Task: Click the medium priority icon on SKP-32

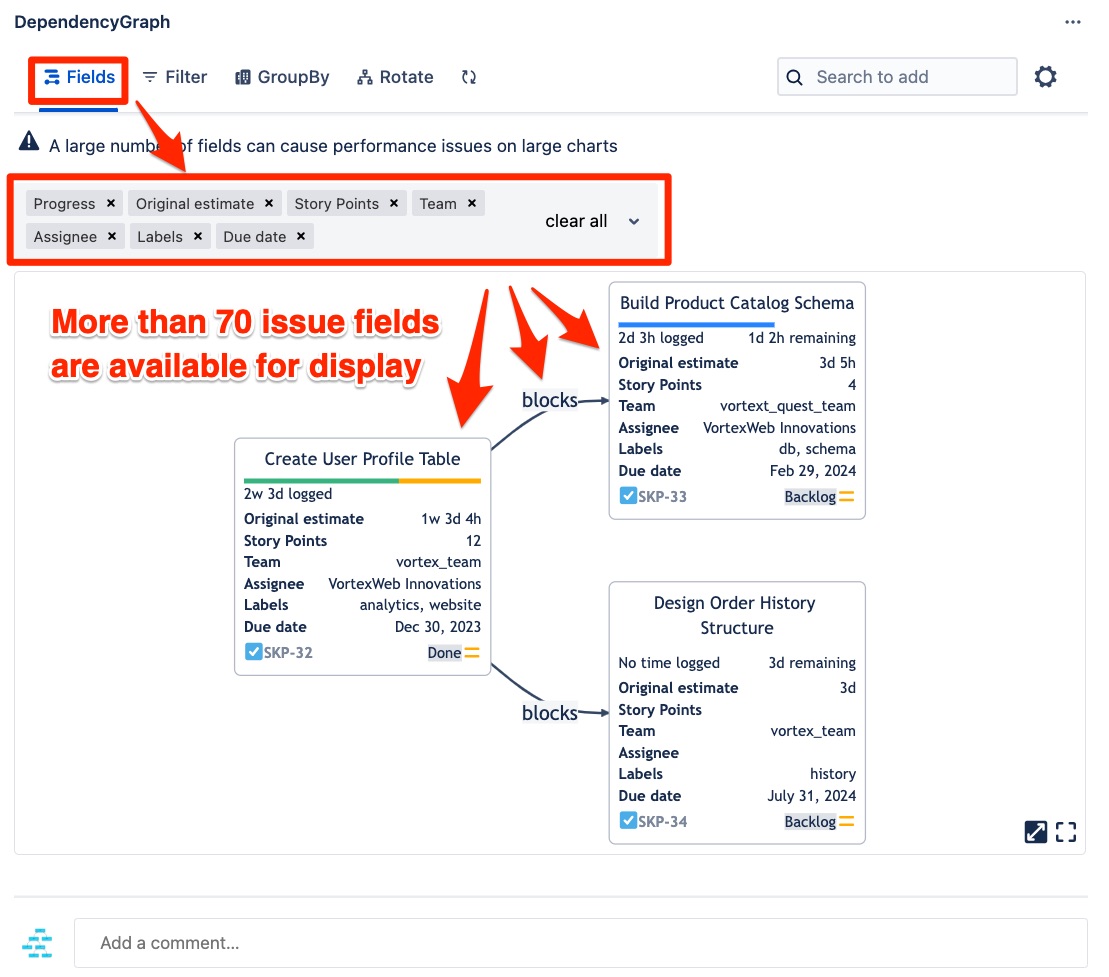Action: (x=472, y=653)
